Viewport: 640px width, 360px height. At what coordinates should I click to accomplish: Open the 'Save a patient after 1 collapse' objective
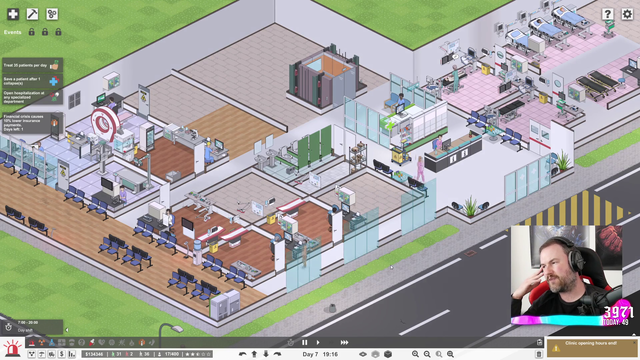pos(32,81)
